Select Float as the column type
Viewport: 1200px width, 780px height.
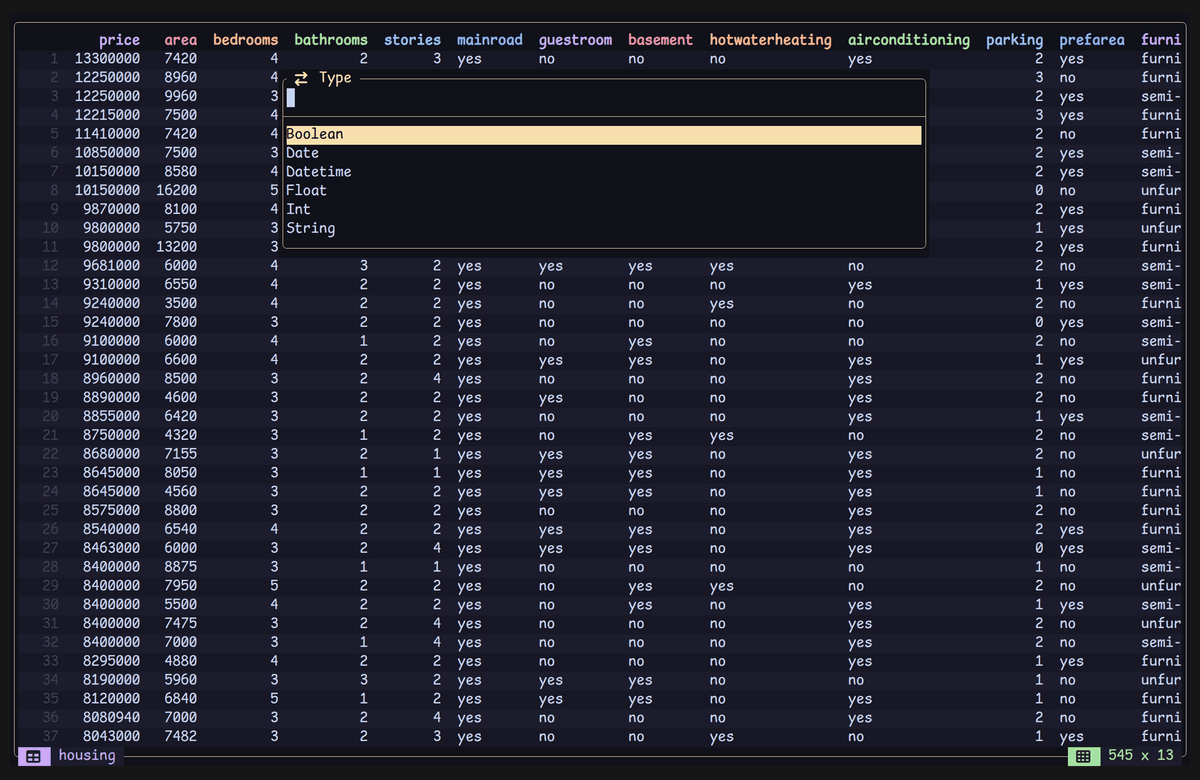(x=603, y=191)
